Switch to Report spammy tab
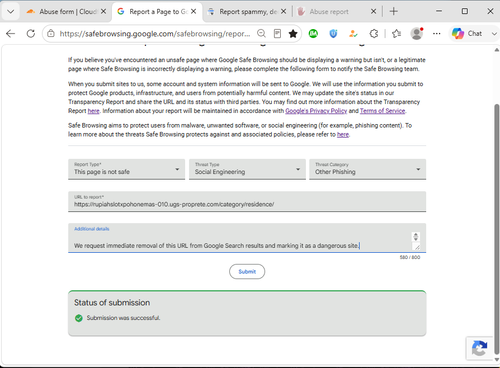This screenshot has height=368, width=500. 247,12
